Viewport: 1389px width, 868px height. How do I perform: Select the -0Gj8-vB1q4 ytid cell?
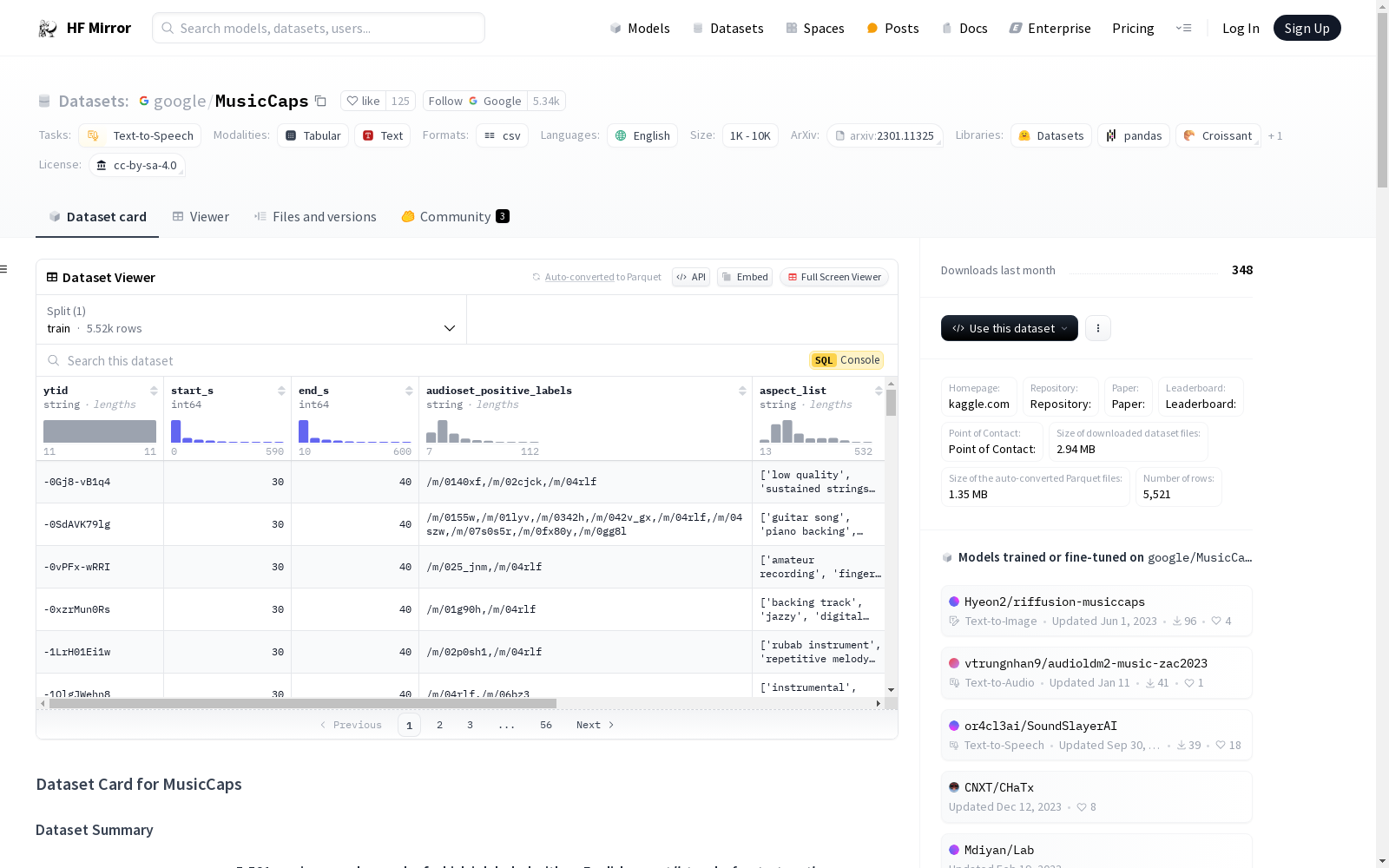100,482
